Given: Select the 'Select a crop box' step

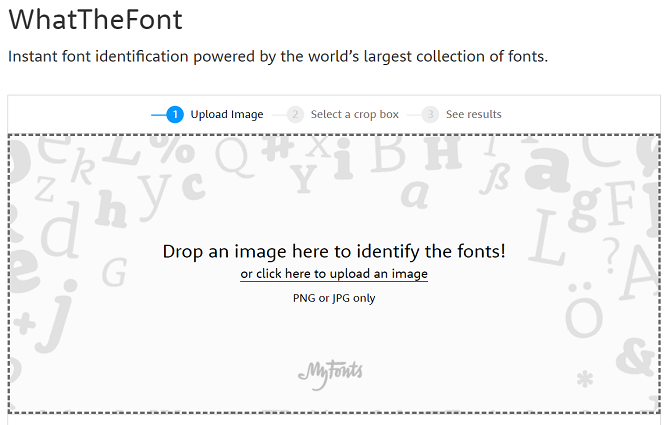Looking at the screenshot, I should 355,114.
